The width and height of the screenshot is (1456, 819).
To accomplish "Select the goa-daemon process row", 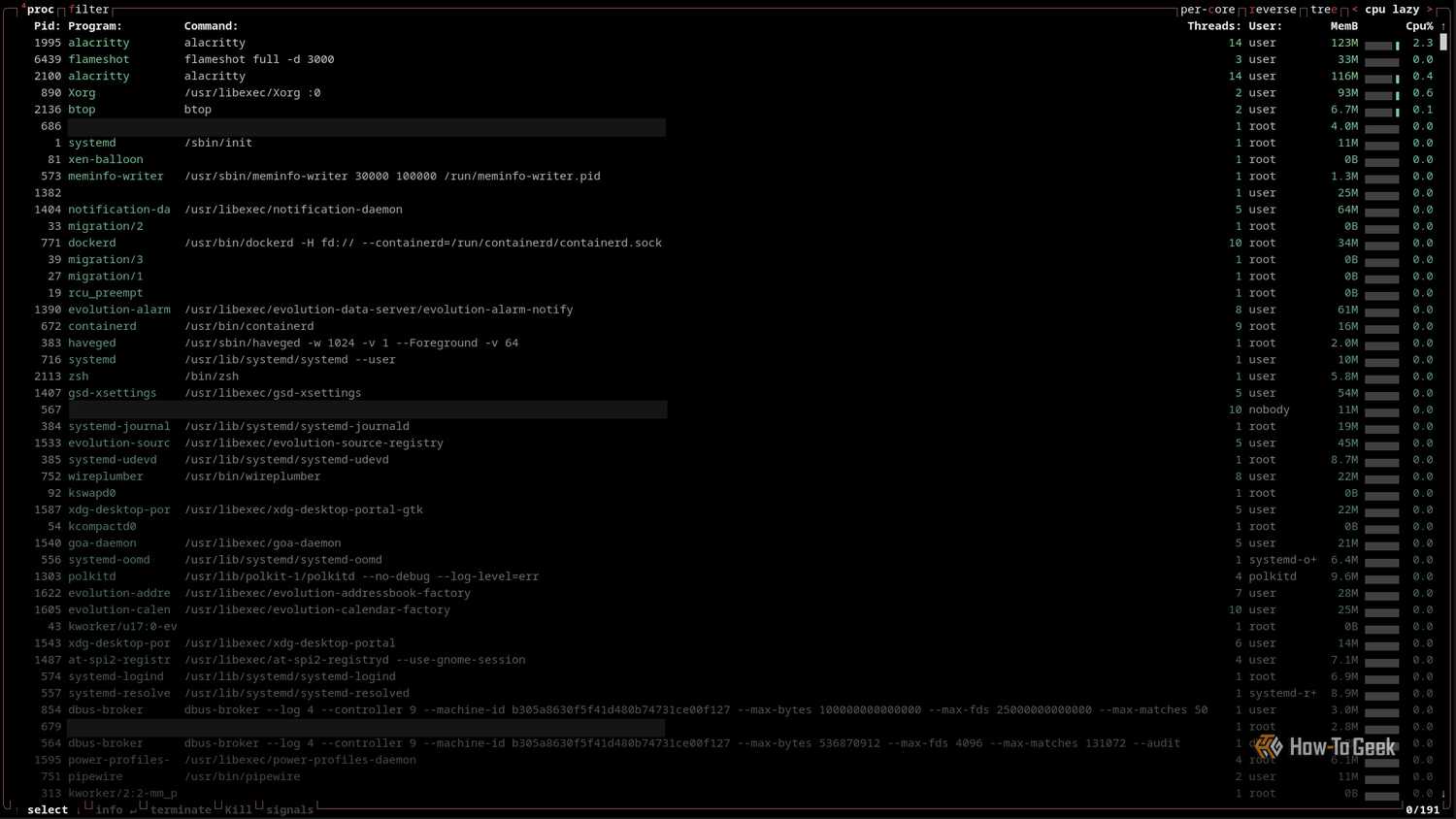I will coord(733,543).
